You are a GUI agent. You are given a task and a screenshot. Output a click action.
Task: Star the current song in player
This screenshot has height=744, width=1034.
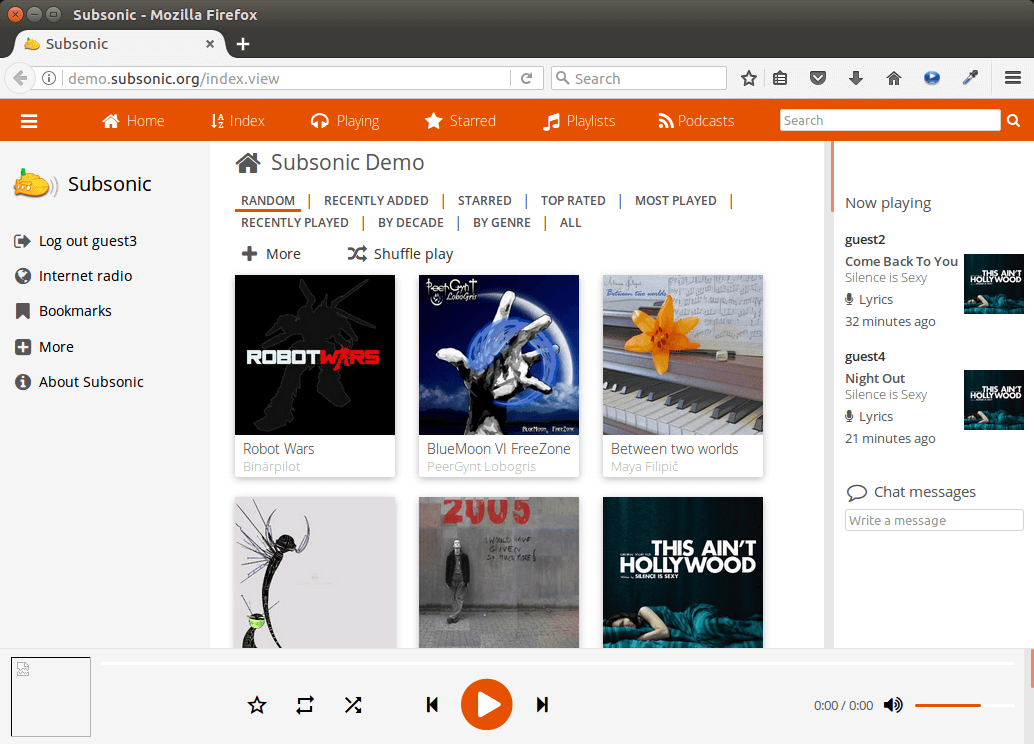pyautogui.click(x=257, y=705)
